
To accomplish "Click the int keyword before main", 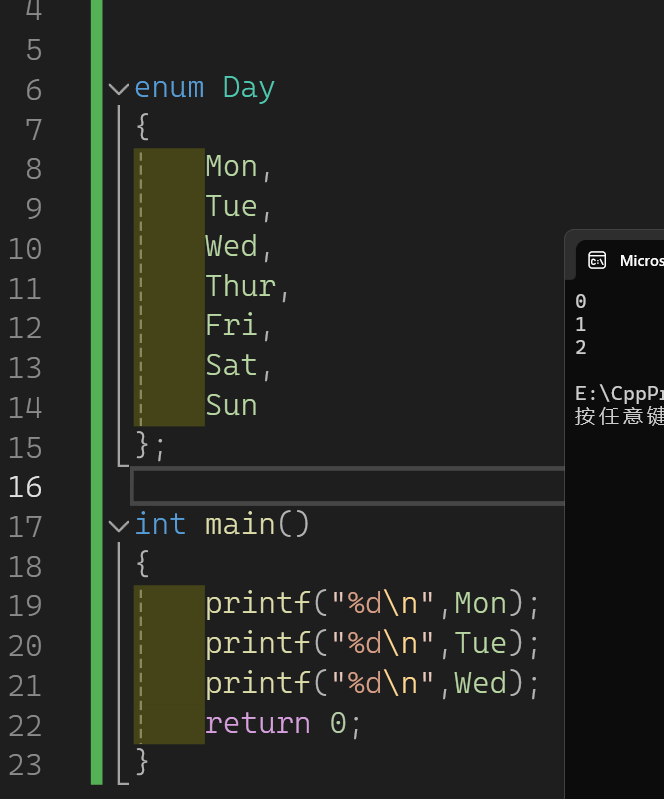I will click(x=161, y=524).
